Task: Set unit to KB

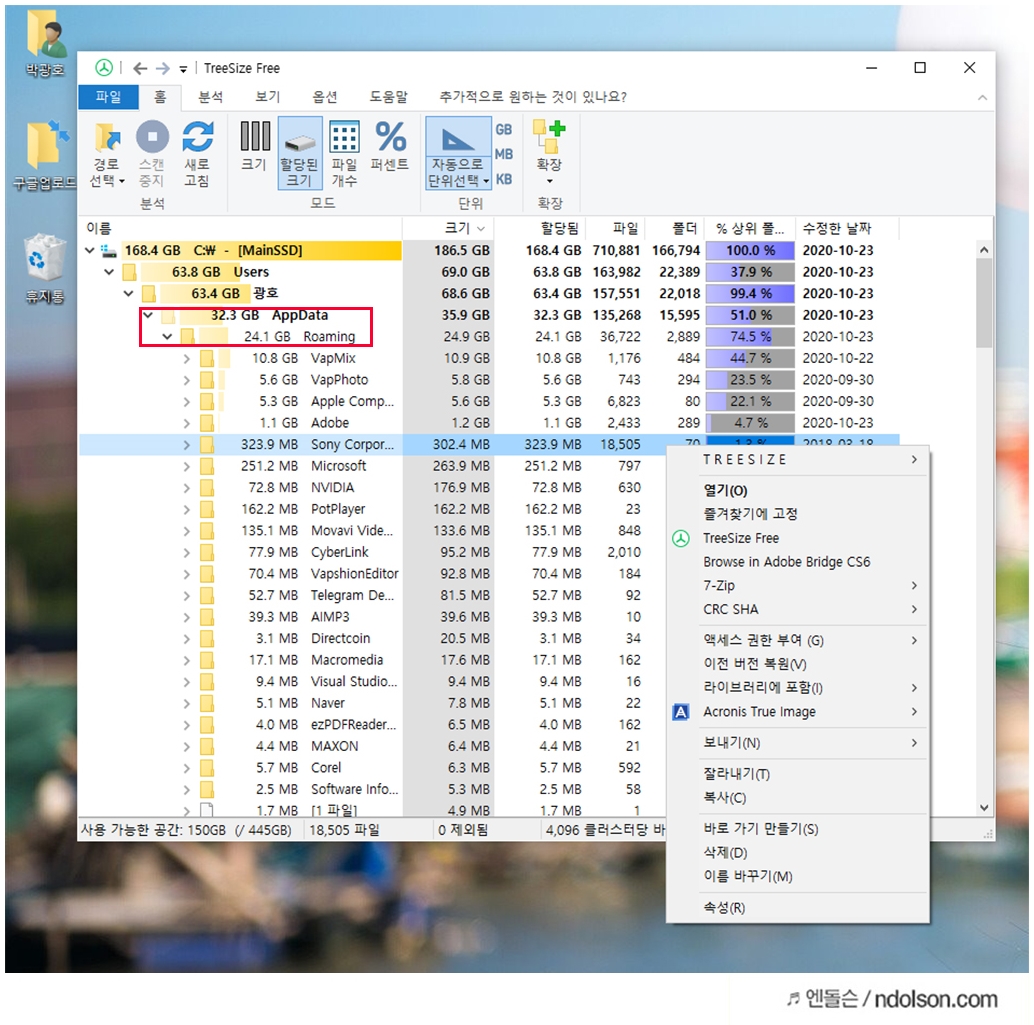Action: point(504,179)
